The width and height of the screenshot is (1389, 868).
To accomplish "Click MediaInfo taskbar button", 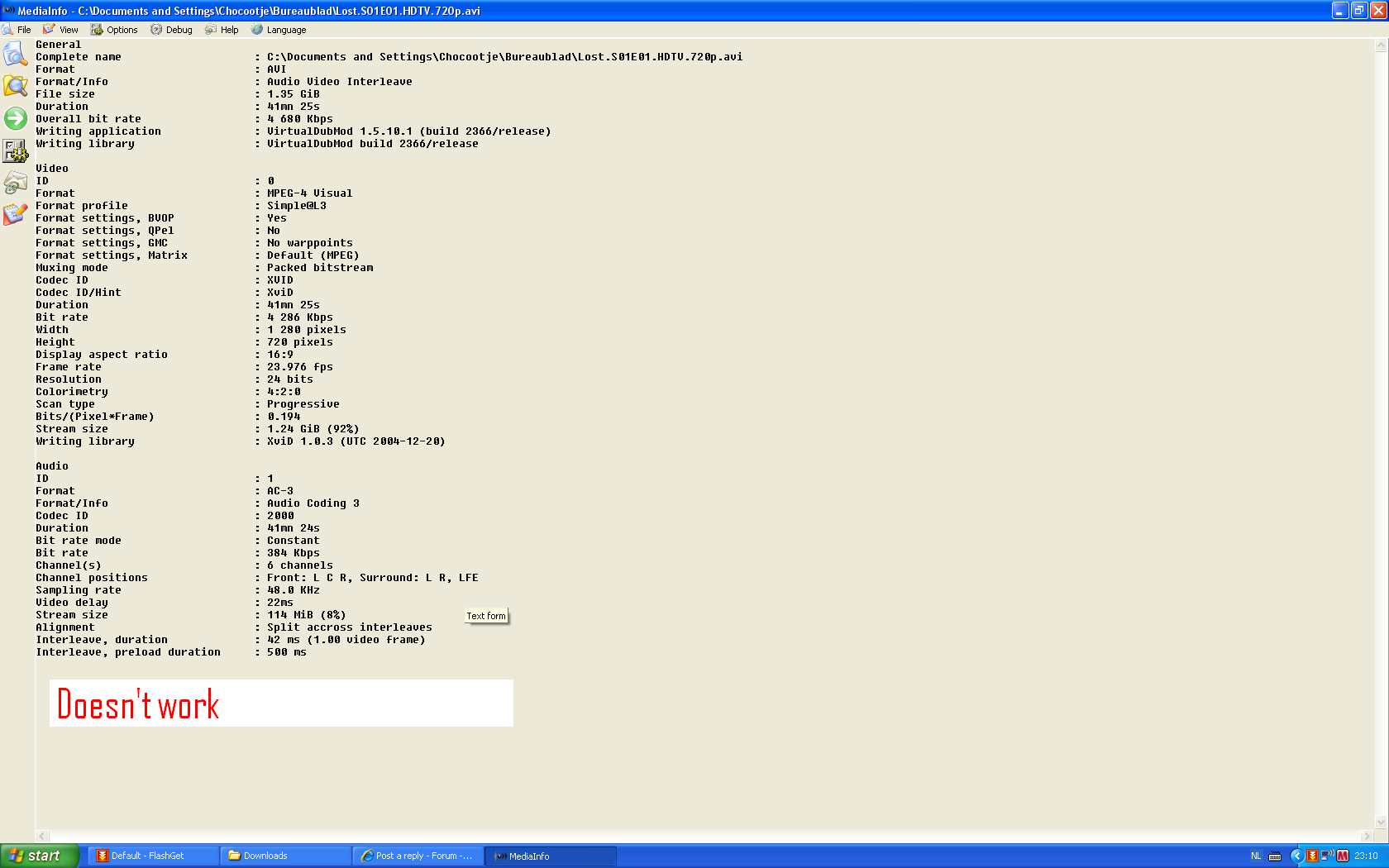I will (x=550, y=856).
